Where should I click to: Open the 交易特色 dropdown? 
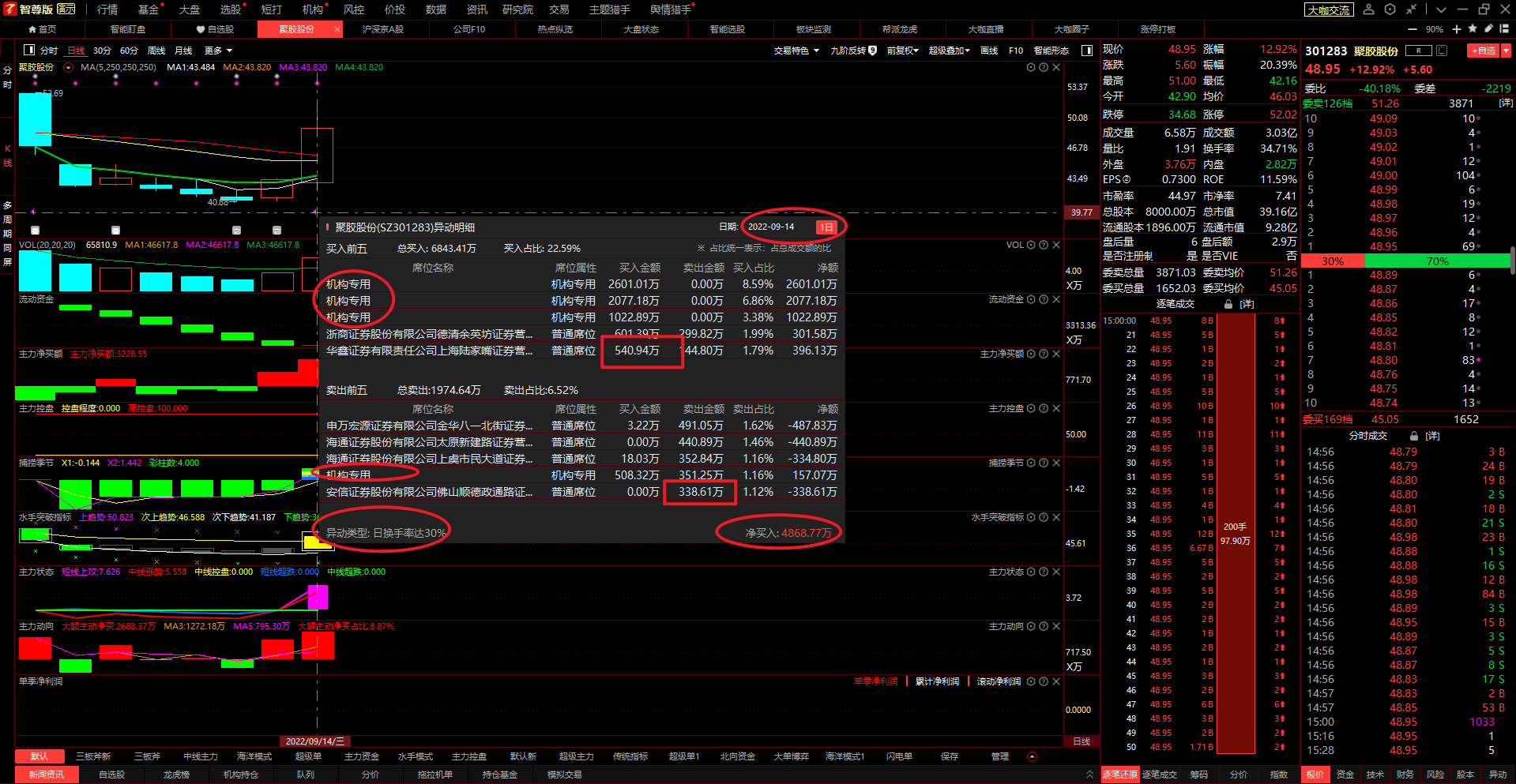796,51
